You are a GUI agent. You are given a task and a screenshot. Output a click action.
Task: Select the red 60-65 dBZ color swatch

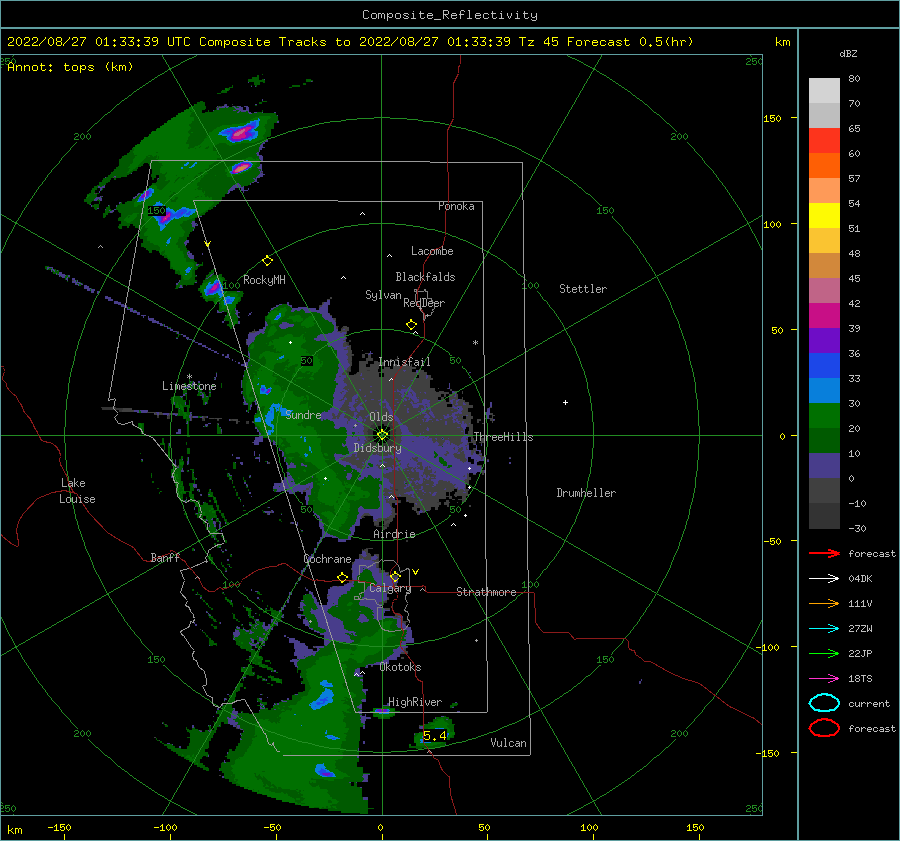(824, 140)
